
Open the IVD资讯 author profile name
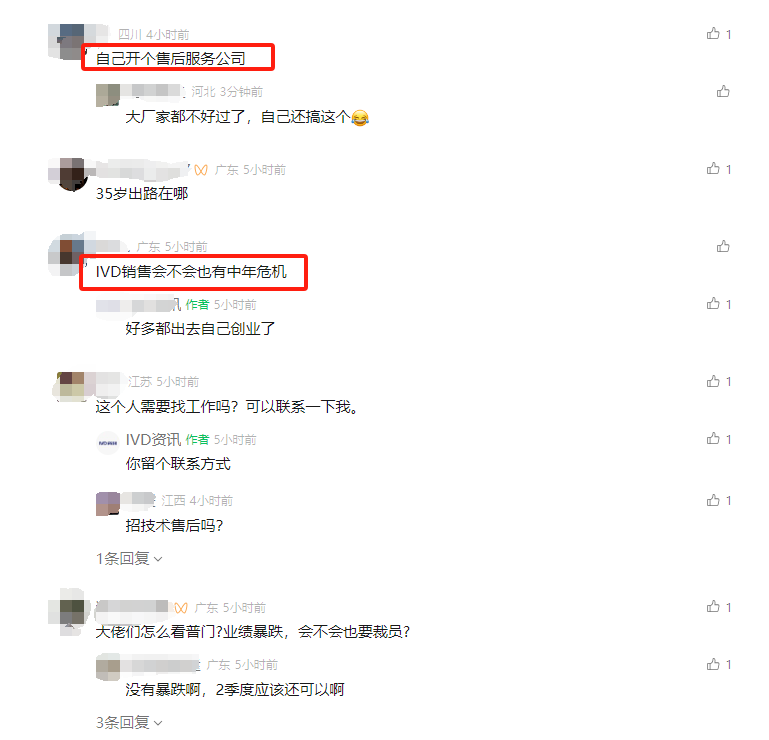(153, 440)
